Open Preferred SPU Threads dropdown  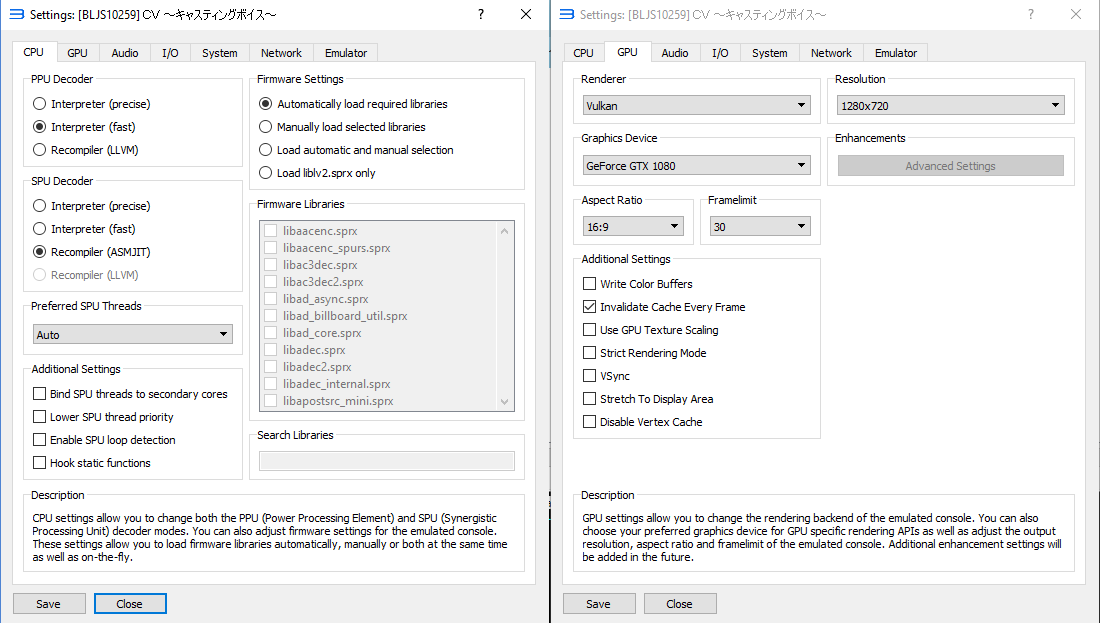[x=132, y=334]
